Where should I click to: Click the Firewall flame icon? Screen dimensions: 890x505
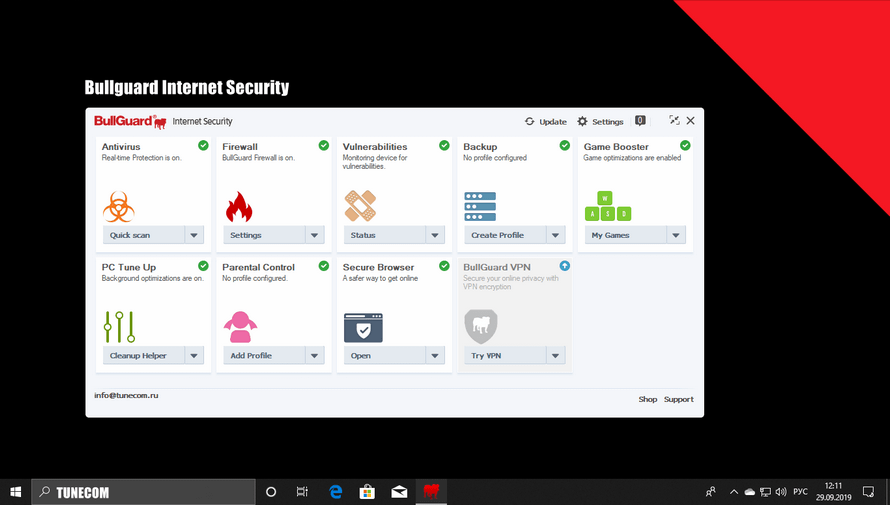coord(239,207)
